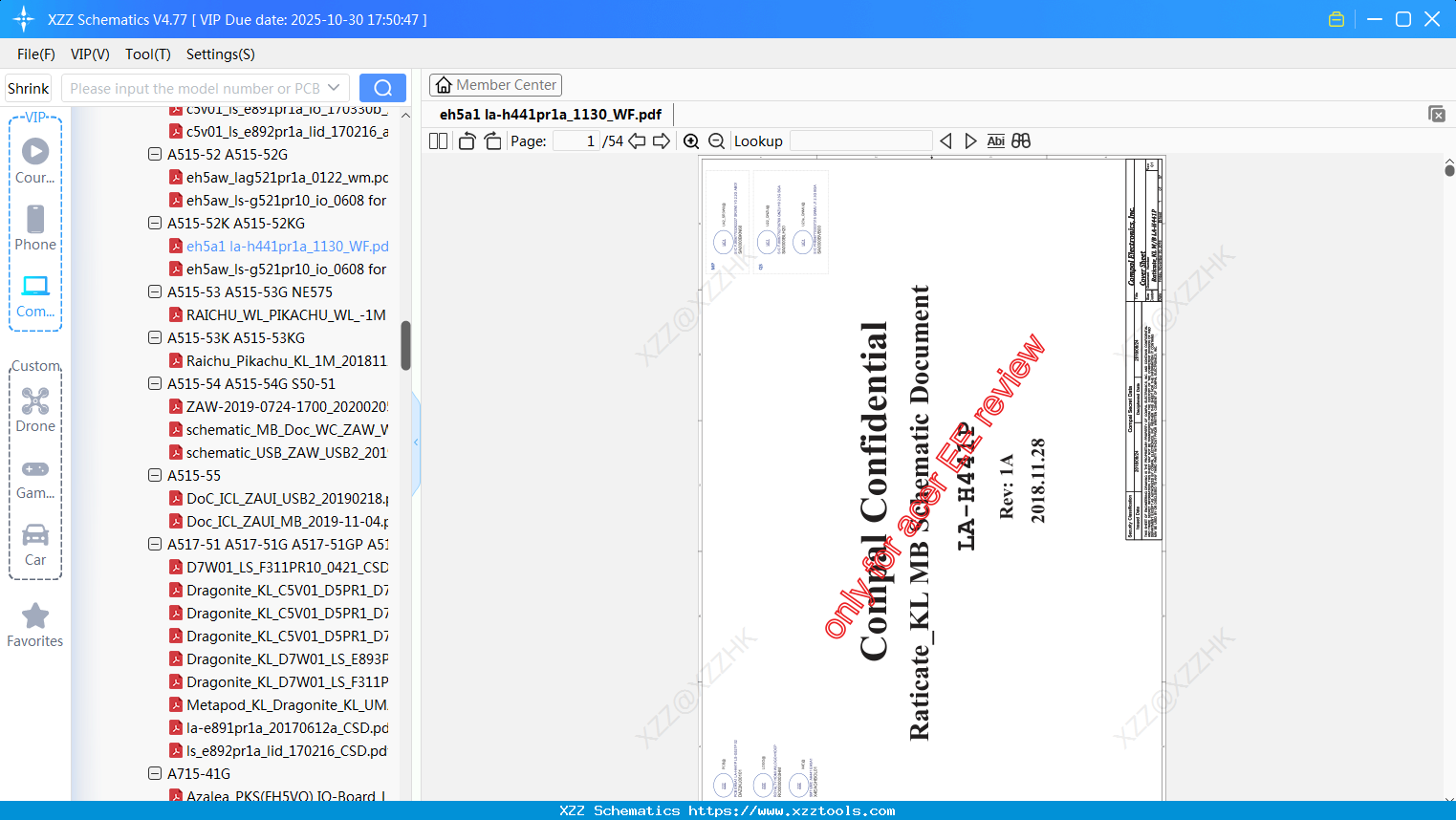
Task: Open the Car category
Action: 35,544
